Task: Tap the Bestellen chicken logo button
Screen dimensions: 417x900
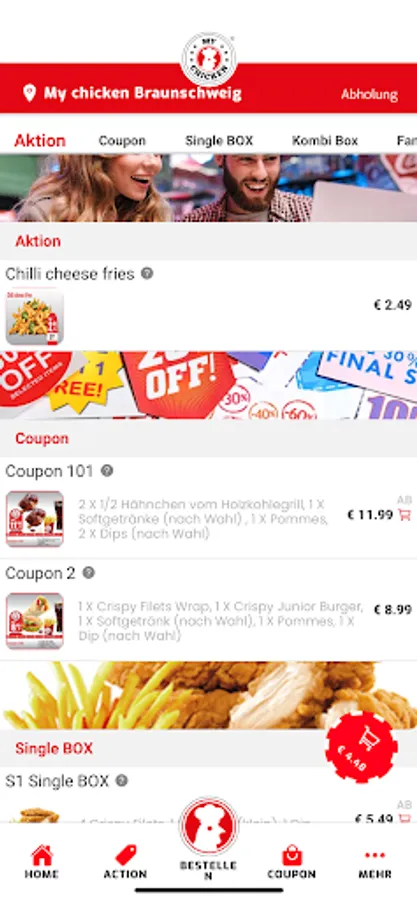Action: (208, 826)
